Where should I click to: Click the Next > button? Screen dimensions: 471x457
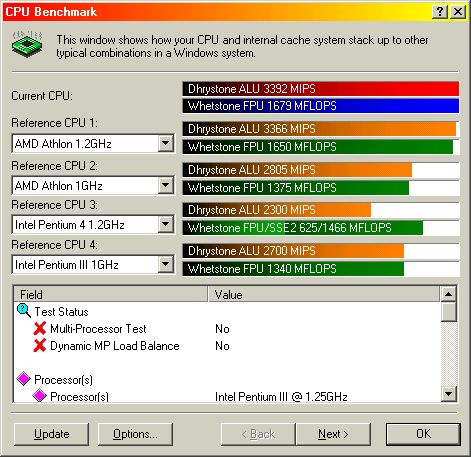tap(333, 434)
